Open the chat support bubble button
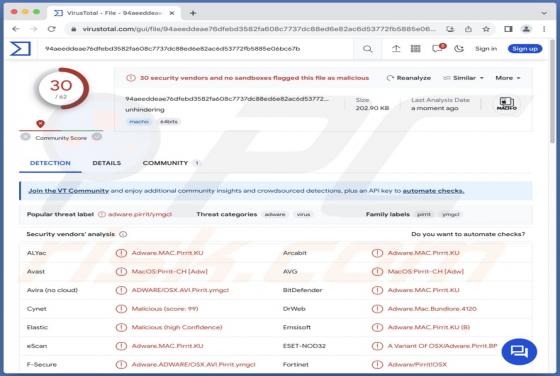This screenshot has height=376, width=560. click(x=519, y=352)
